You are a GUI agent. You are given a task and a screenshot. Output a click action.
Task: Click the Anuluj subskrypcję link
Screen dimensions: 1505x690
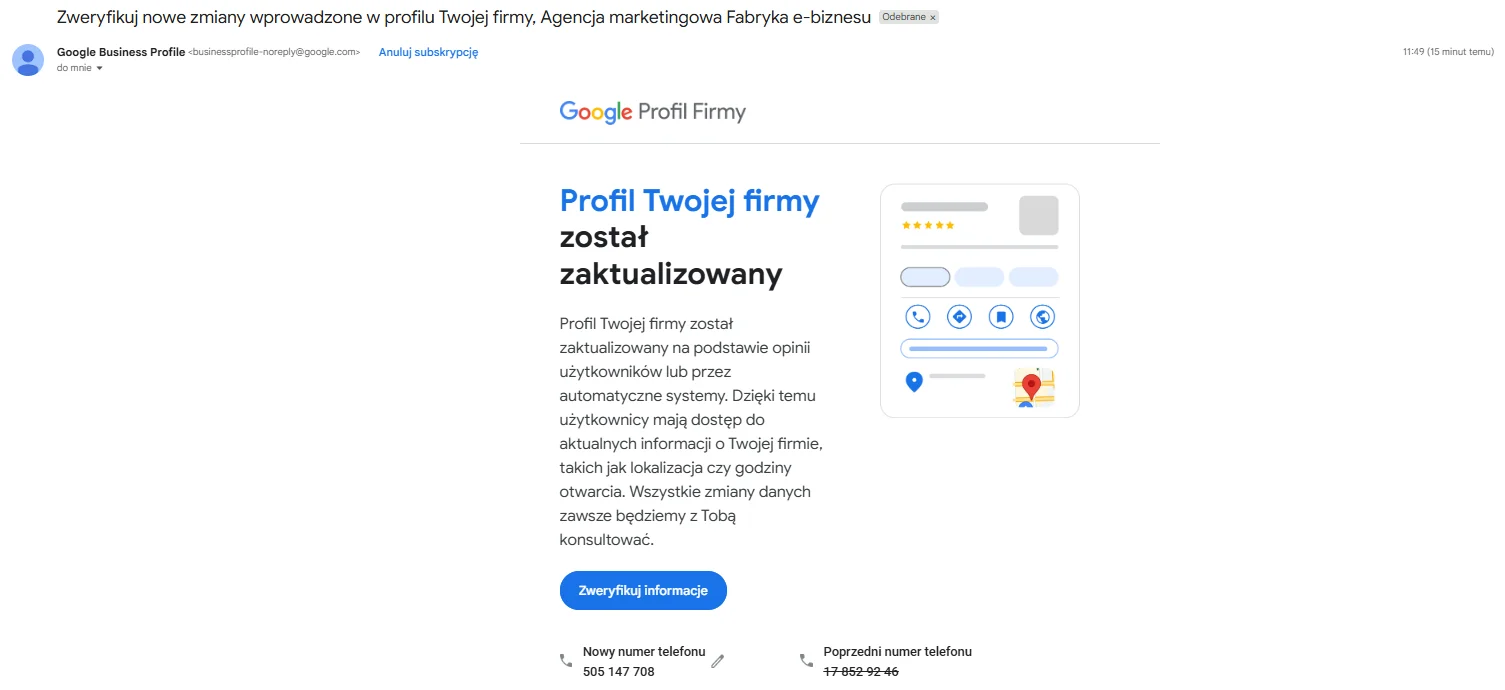coord(428,52)
